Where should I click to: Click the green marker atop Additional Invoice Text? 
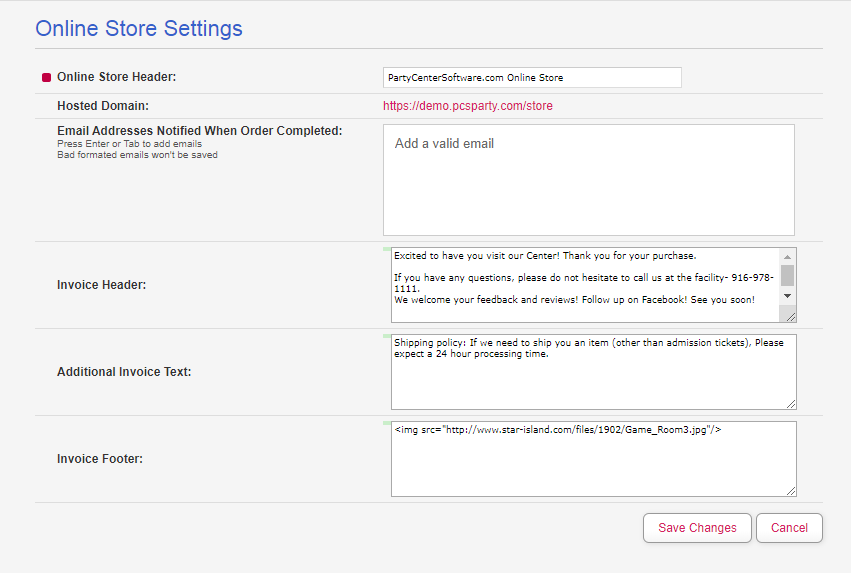[x=386, y=336]
